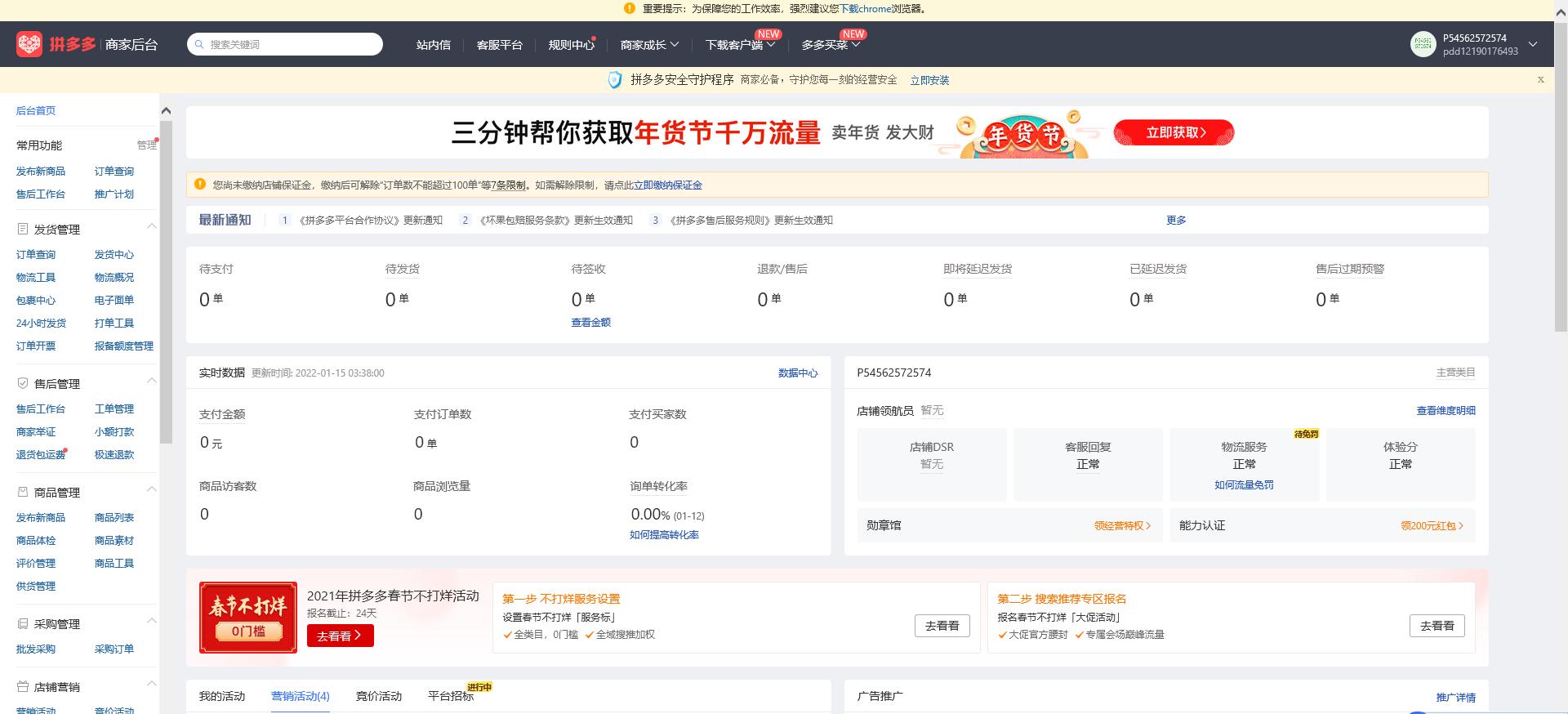Open notice 《拼多多平台合作协议》更新通知
The width and height of the screenshot is (1568, 714).
pos(371,221)
